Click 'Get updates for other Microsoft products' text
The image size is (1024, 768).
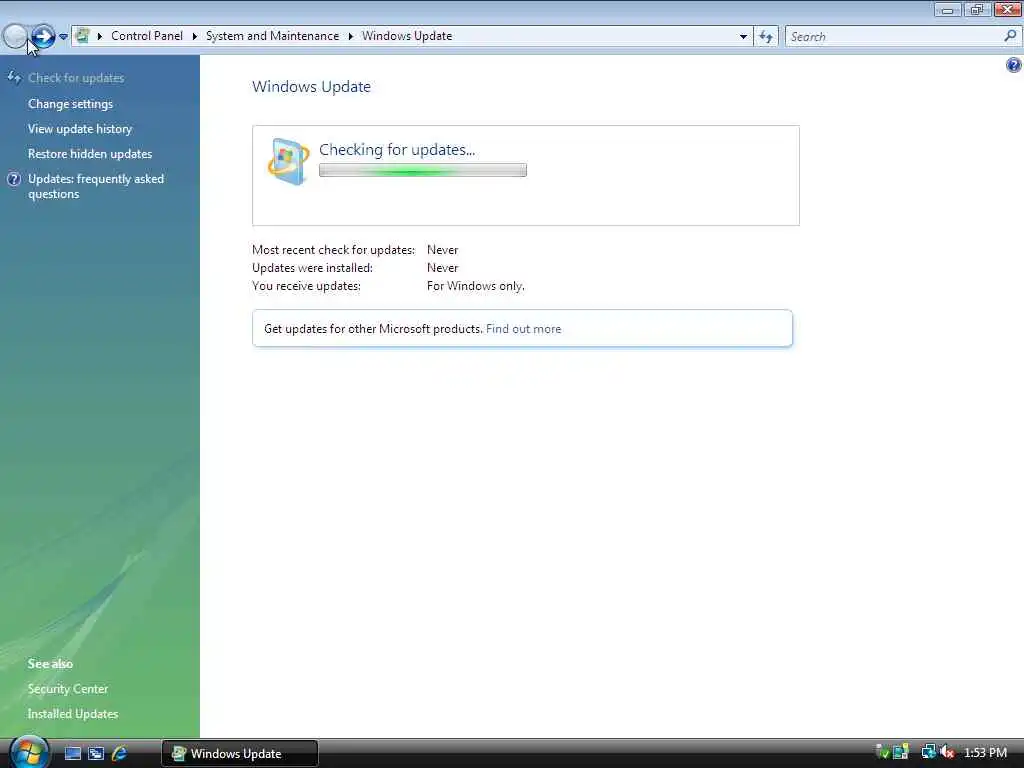[373, 329]
